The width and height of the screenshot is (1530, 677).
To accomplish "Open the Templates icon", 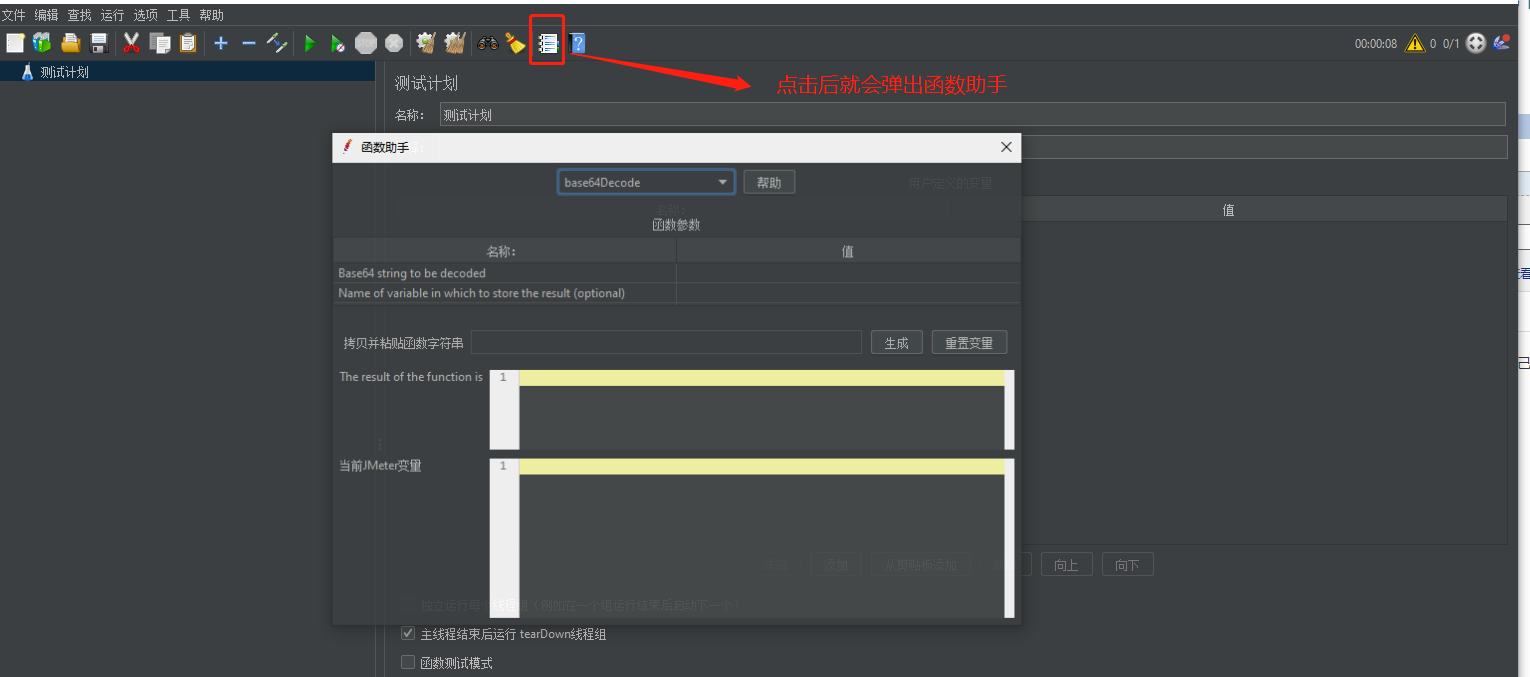I will pos(42,43).
